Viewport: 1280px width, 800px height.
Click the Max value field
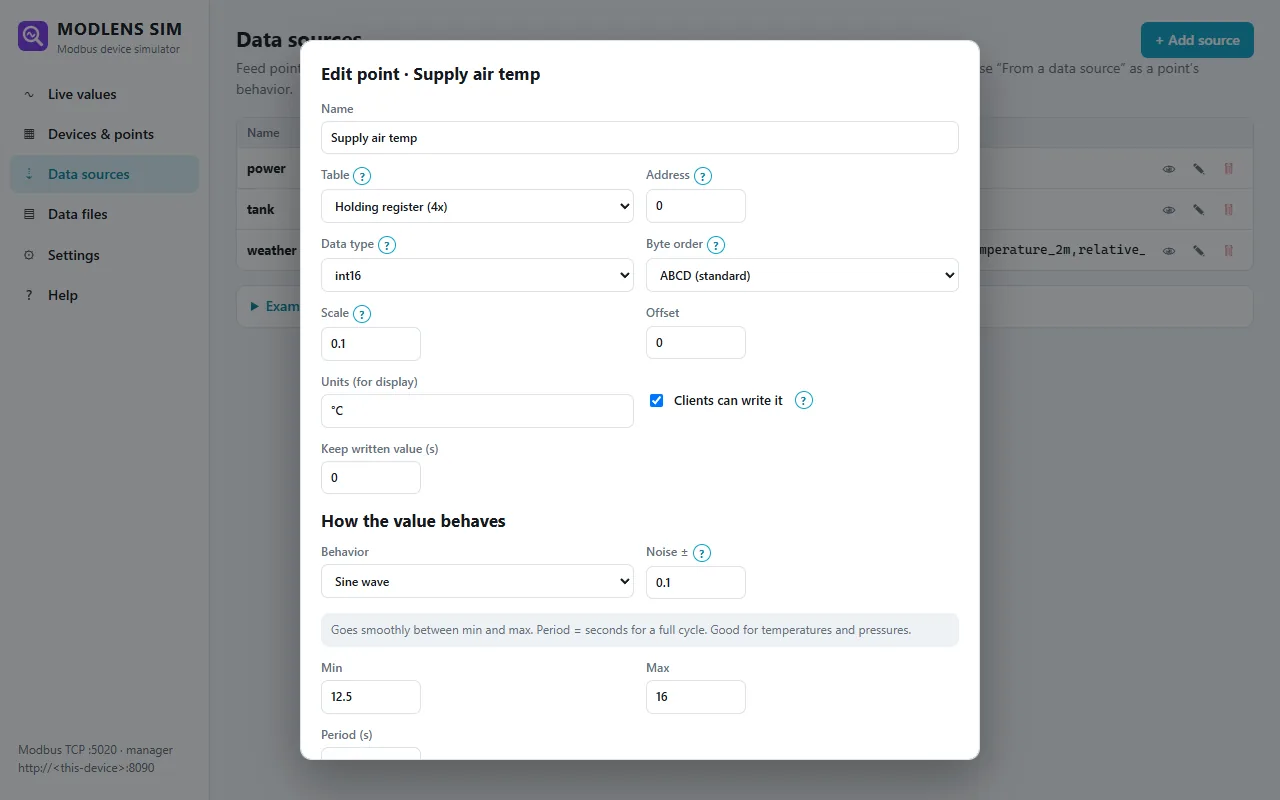[696, 697]
